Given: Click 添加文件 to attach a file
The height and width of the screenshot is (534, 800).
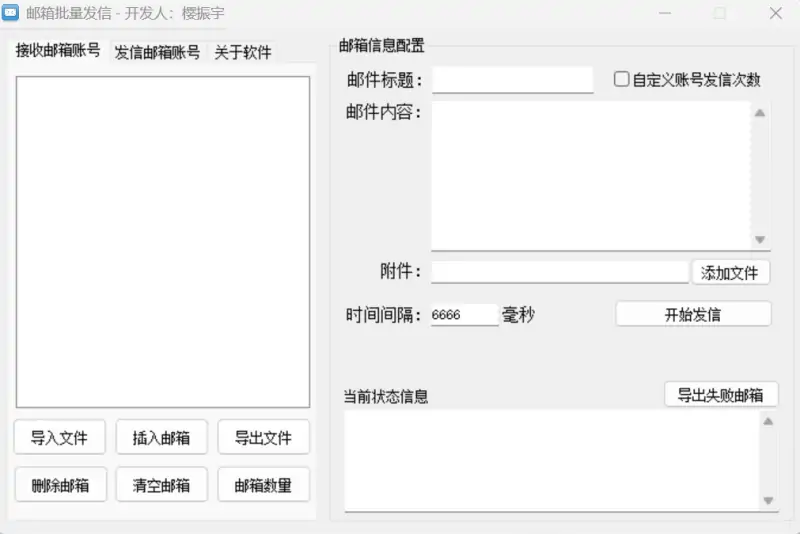Looking at the screenshot, I should tap(730, 272).
